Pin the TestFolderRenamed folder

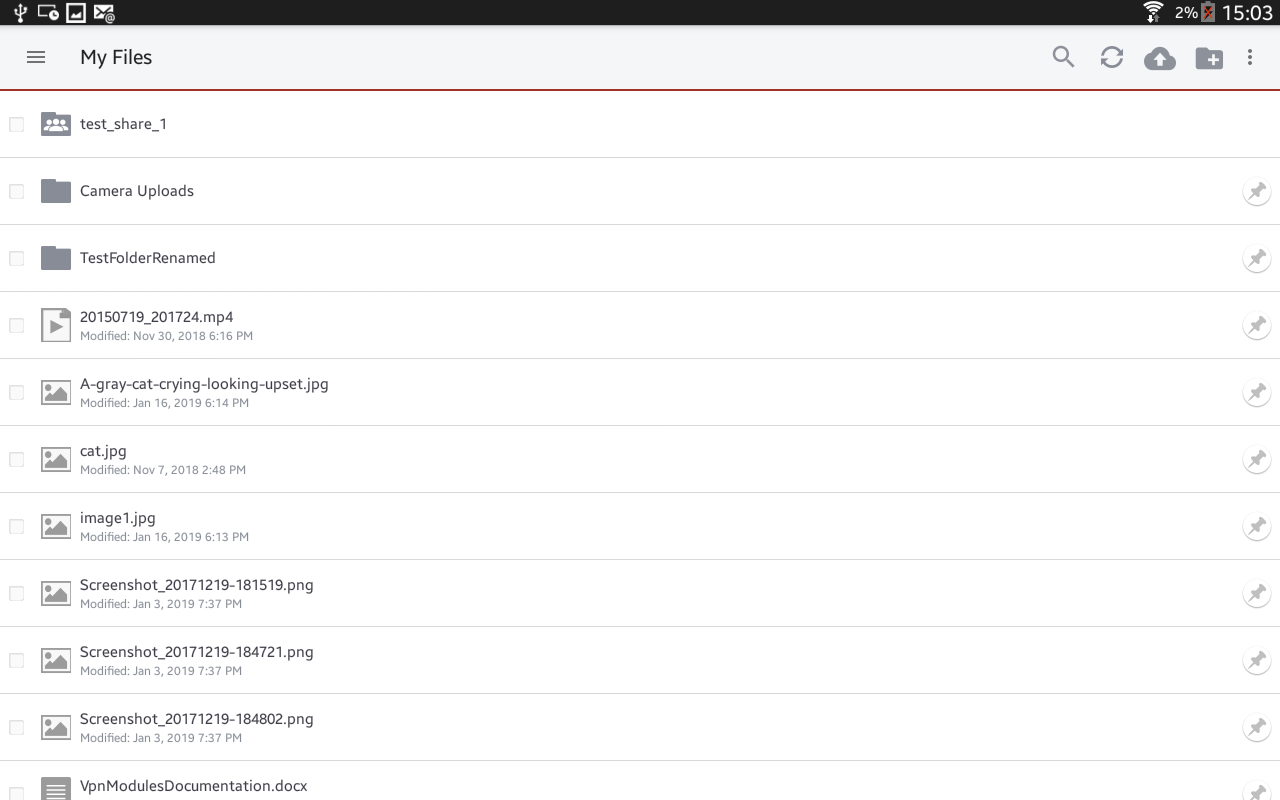[x=1257, y=258]
